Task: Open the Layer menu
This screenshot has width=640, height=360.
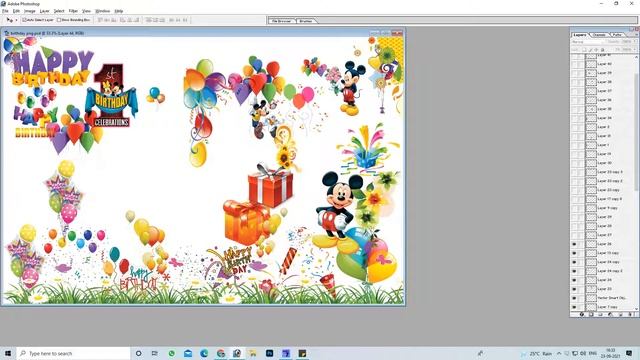Action: pyautogui.click(x=44, y=11)
